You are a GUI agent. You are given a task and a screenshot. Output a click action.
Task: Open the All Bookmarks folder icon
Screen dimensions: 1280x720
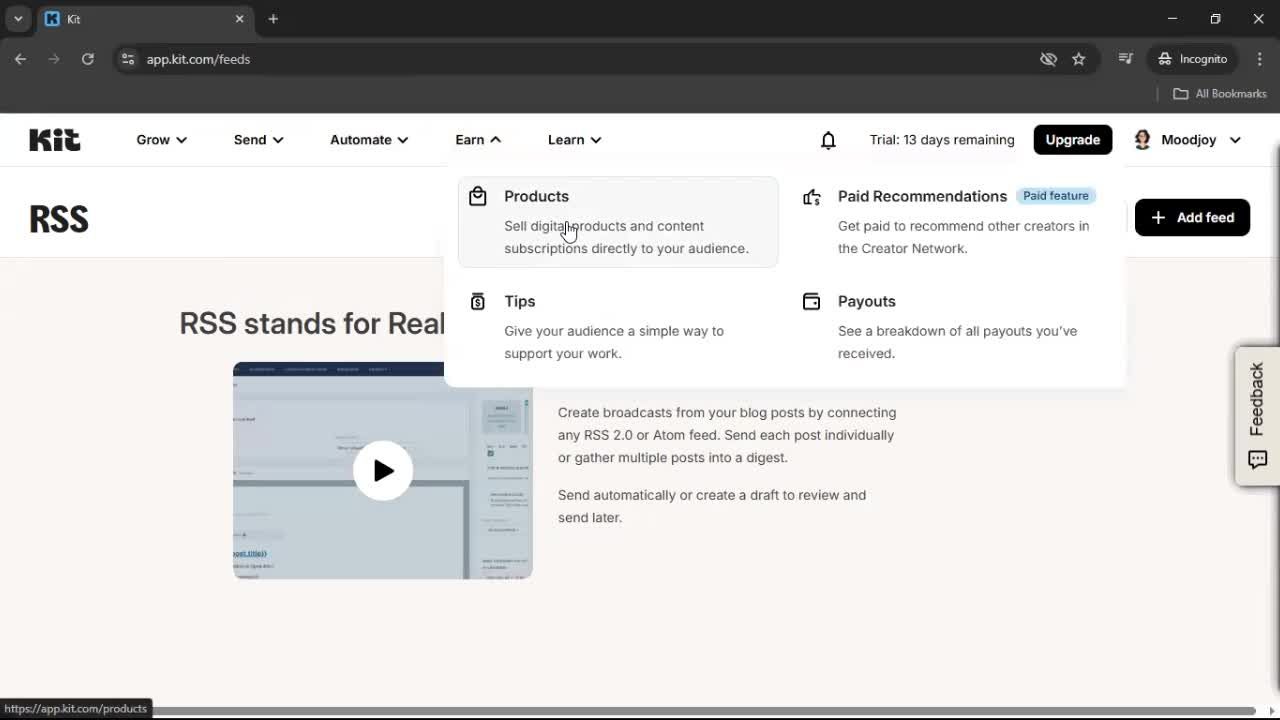1179,93
